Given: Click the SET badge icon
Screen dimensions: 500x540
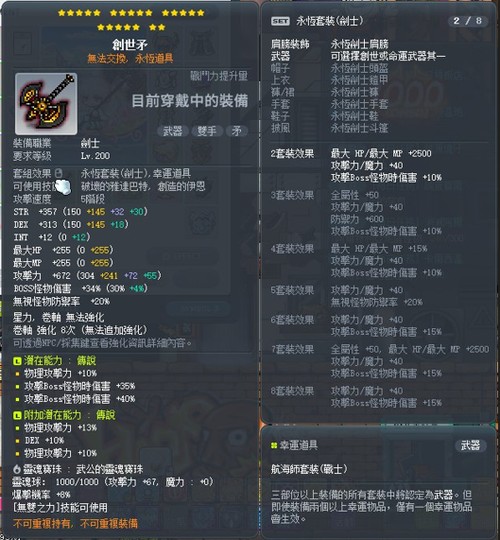Looking at the screenshot, I should (x=280, y=21).
